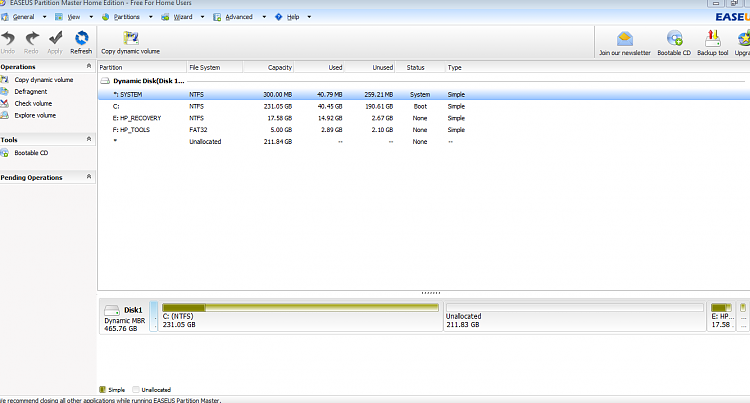Expand View menu dropdown arrow

point(91,17)
